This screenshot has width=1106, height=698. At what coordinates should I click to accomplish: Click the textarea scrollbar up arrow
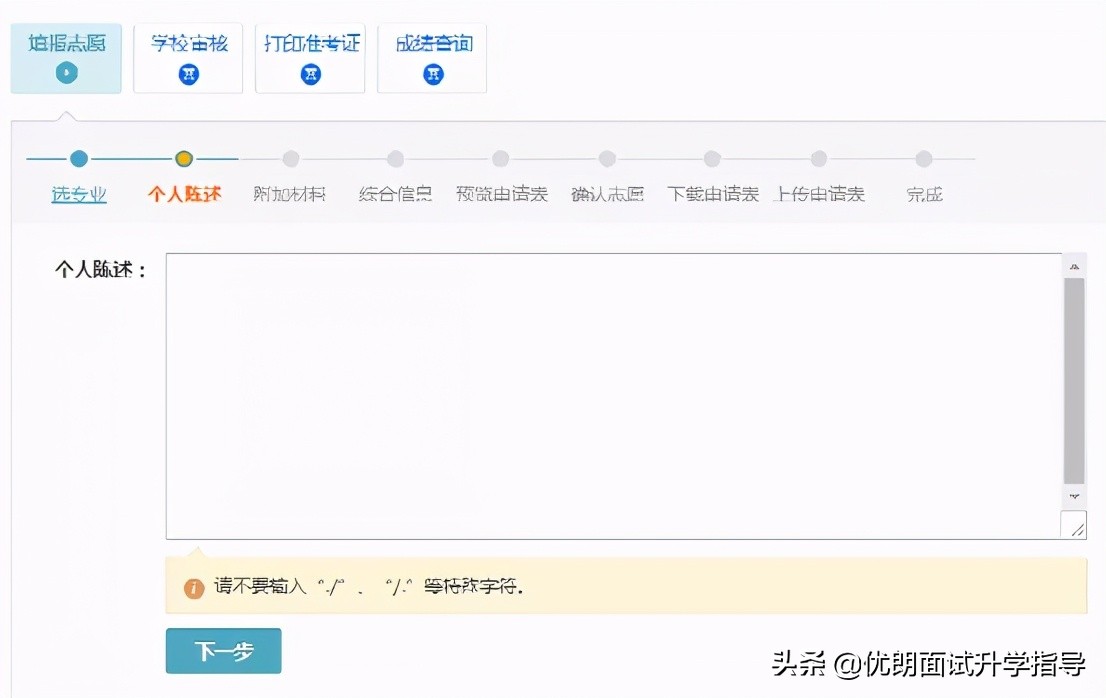[x=1074, y=267]
